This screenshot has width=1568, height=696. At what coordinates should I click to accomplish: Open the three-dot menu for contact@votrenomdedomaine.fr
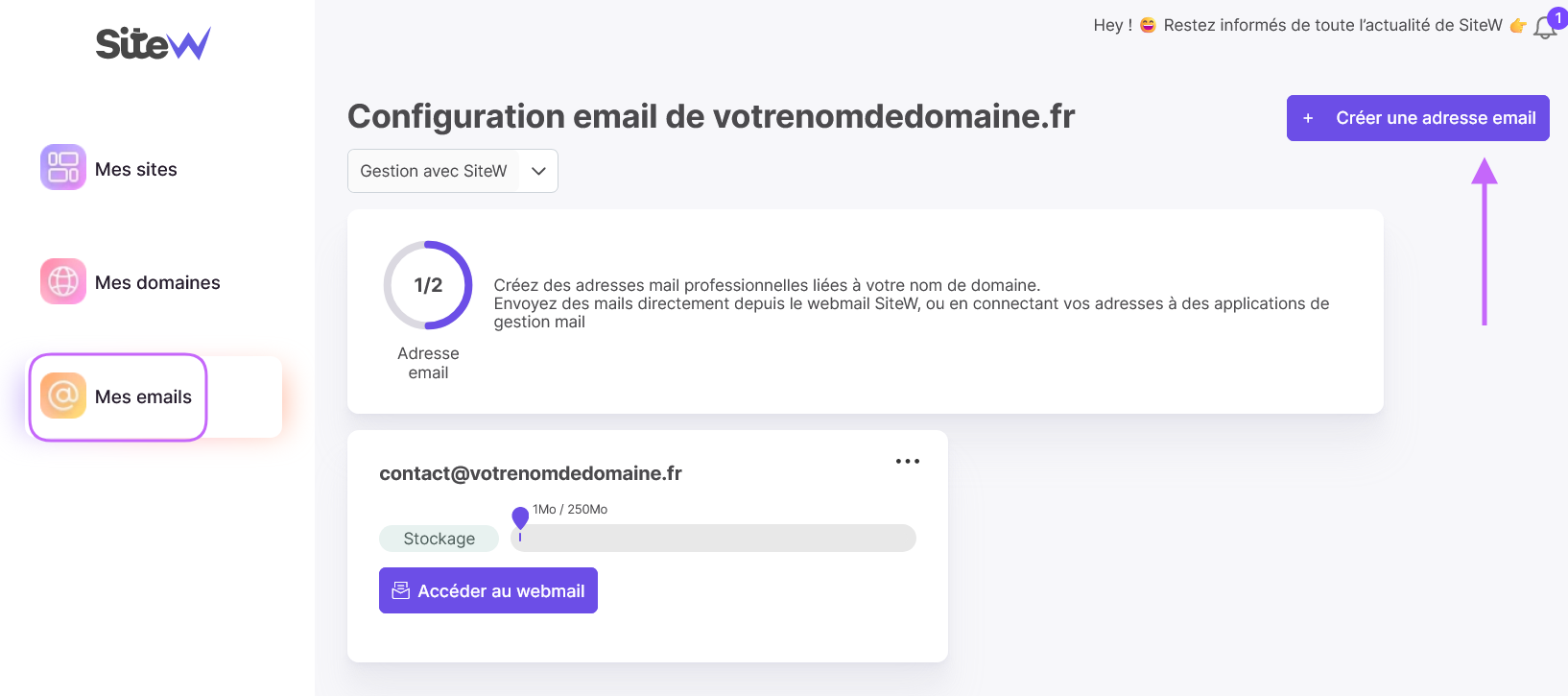(907, 462)
